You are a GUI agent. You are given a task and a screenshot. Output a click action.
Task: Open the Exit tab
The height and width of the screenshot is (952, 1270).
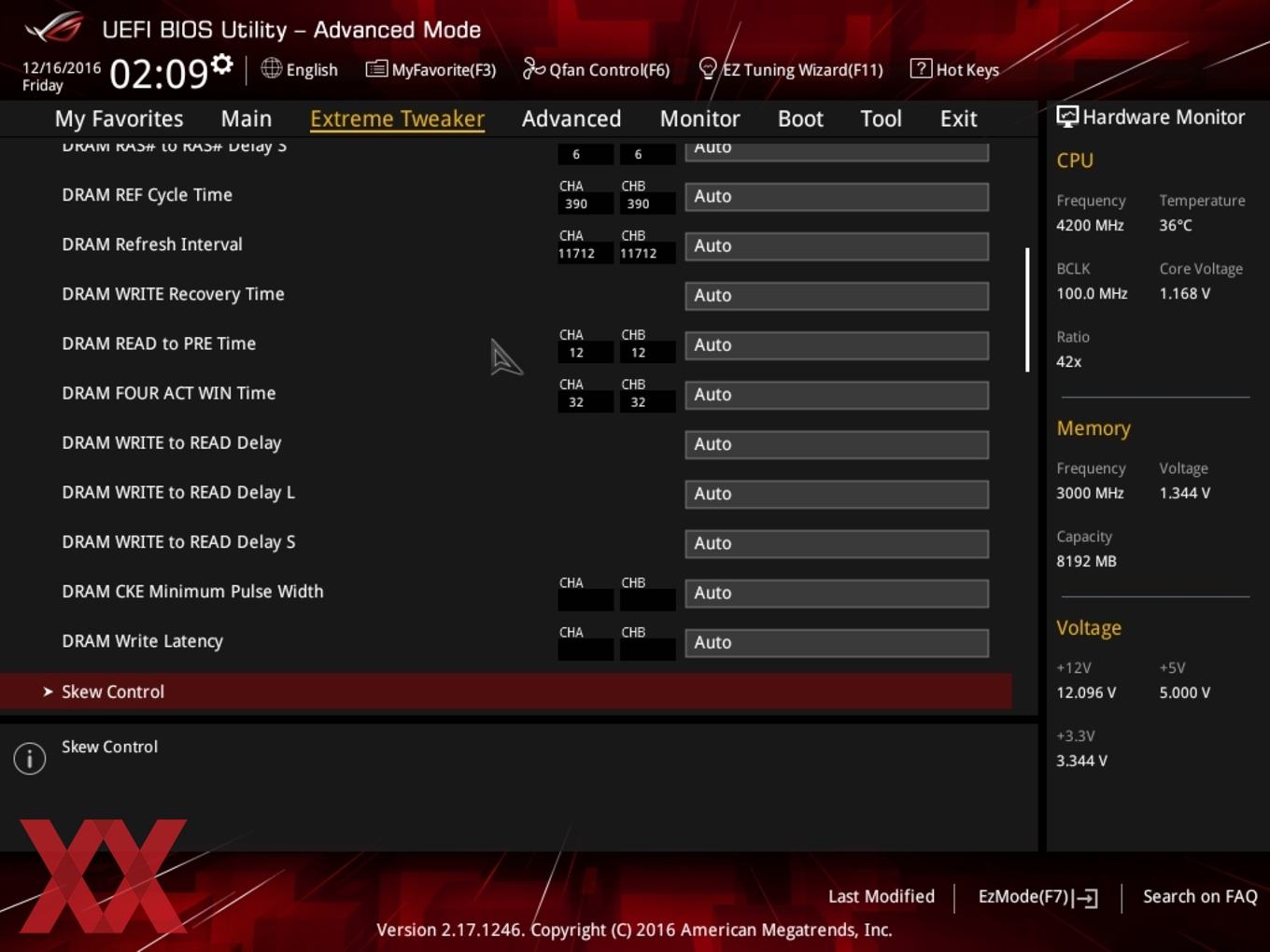[958, 119]
